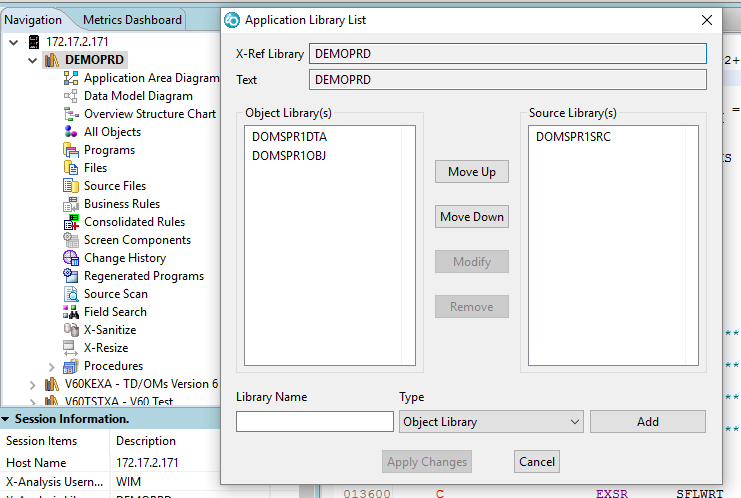This screenshot has width=741, height=498.
Task: Click the Data Model Diagram icon
Action: coord(71,96)
